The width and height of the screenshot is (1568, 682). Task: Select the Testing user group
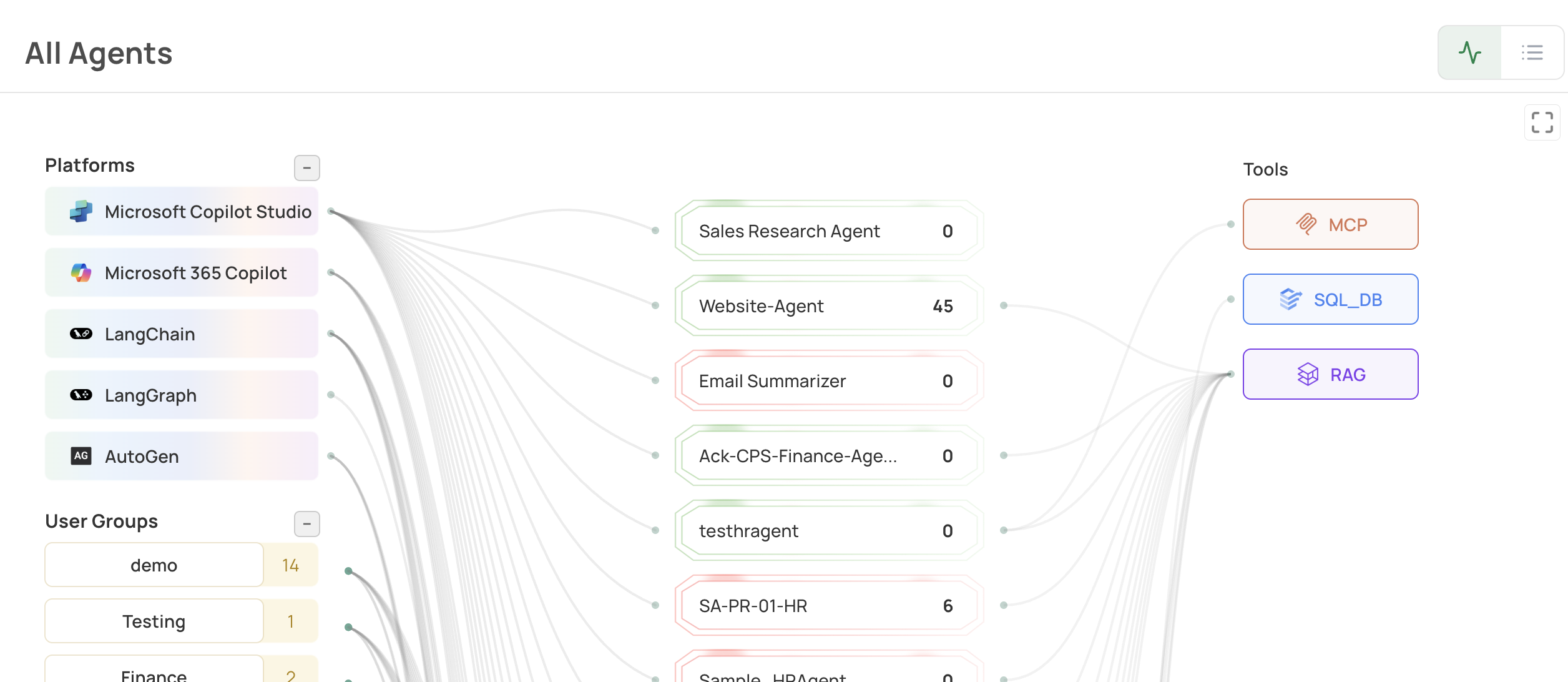click(154, 621)
